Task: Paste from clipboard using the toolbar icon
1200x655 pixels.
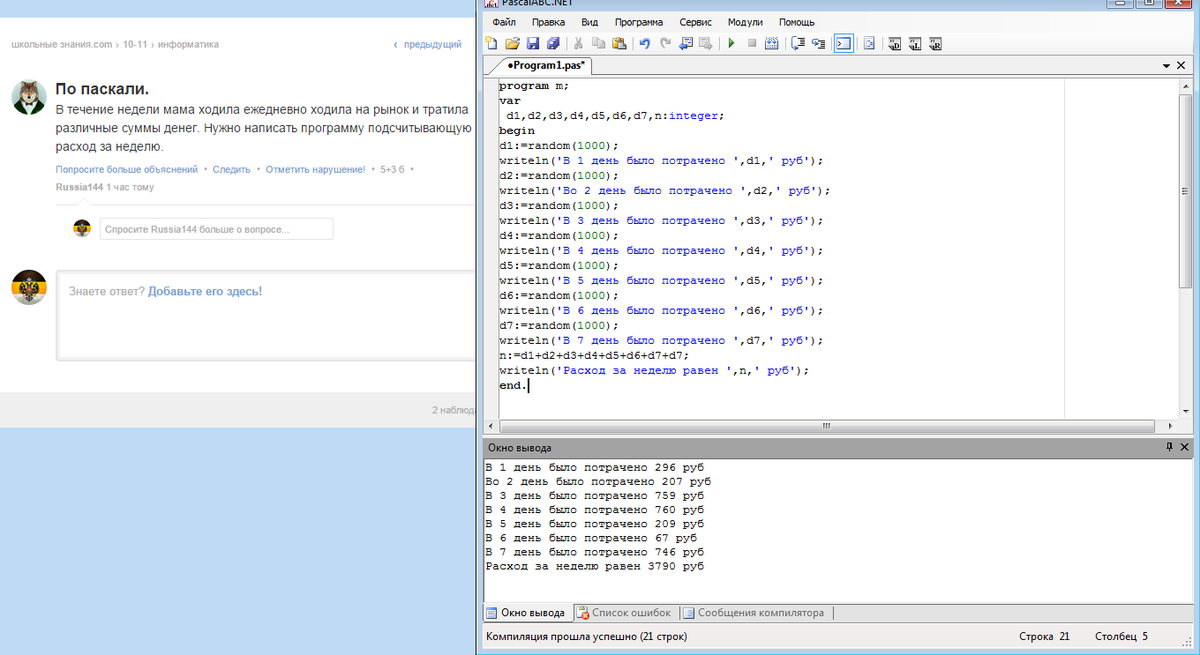Action: pyautogui.click(x=619, y=43)
